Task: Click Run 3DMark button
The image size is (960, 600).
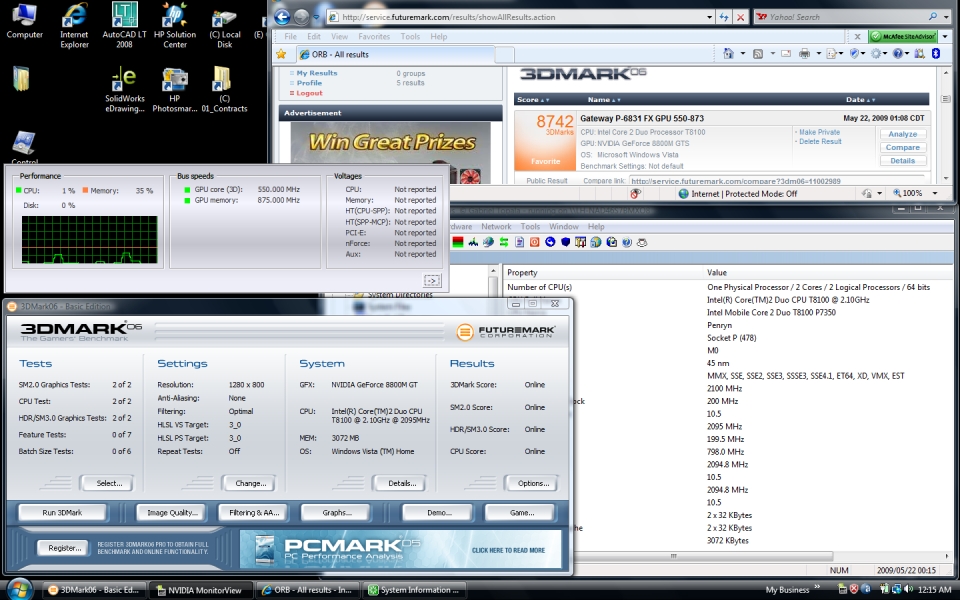Action: point(62,512)
